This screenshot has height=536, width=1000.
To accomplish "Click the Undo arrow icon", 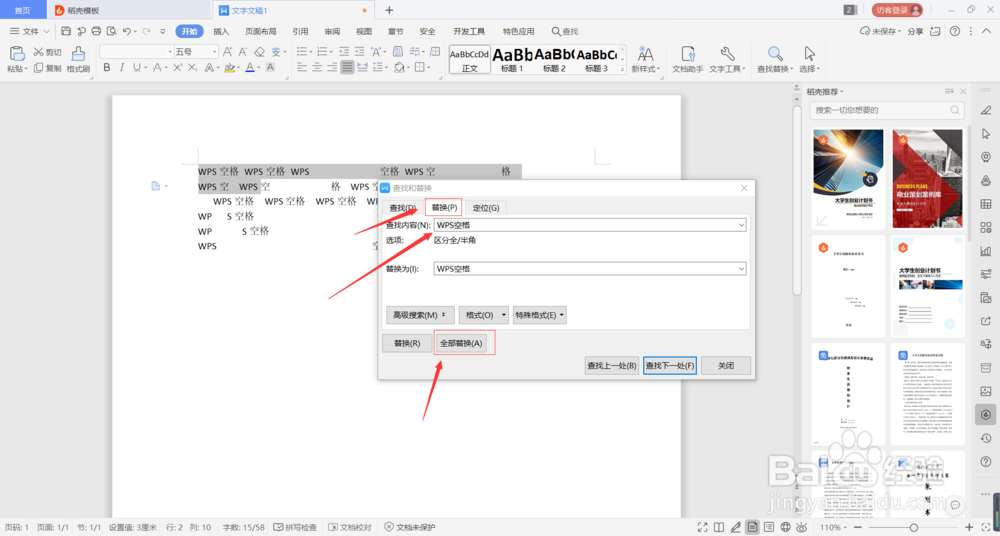I will tap(127, 31).
